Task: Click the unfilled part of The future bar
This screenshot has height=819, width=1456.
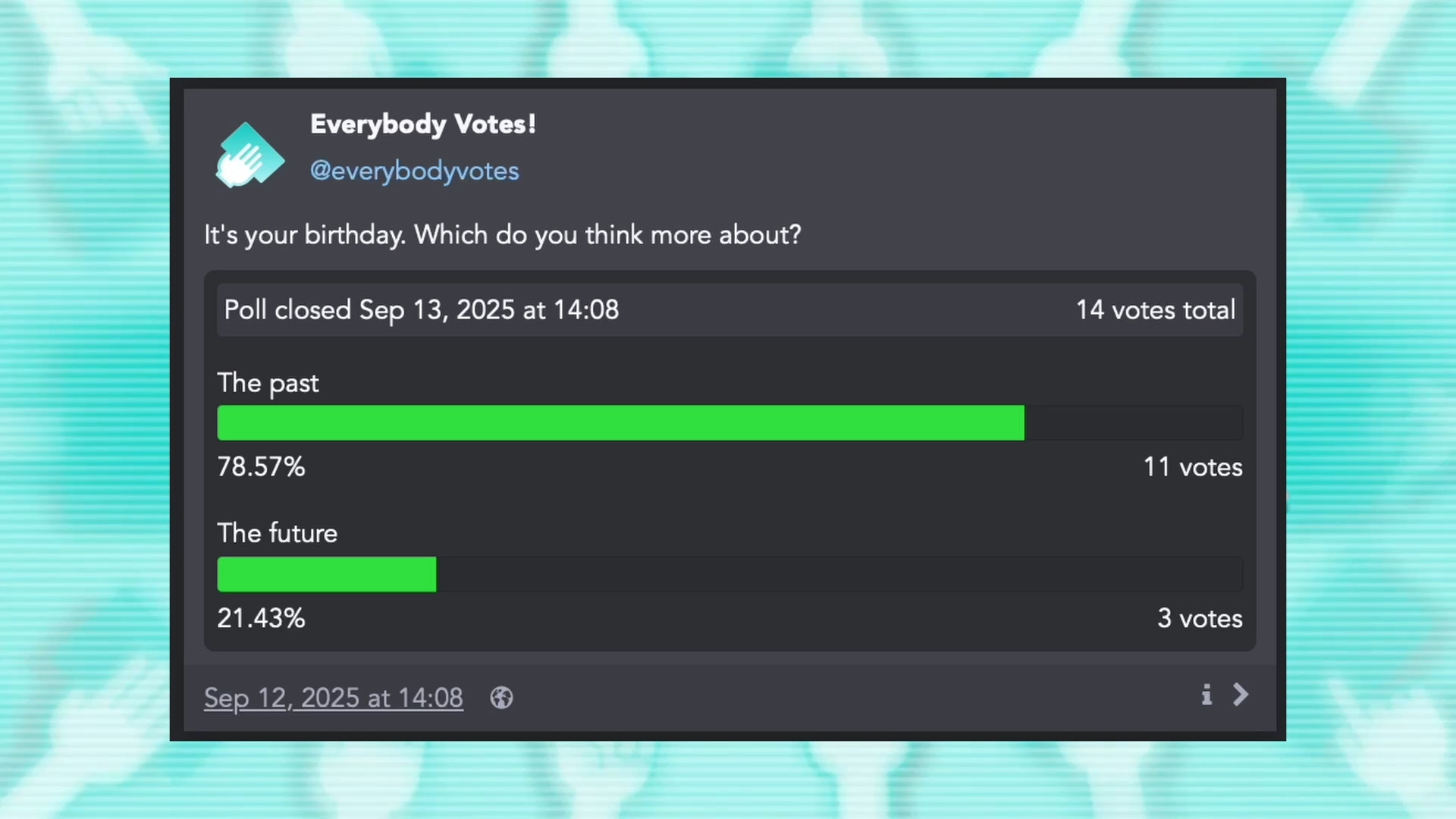Action: (839, 574)
